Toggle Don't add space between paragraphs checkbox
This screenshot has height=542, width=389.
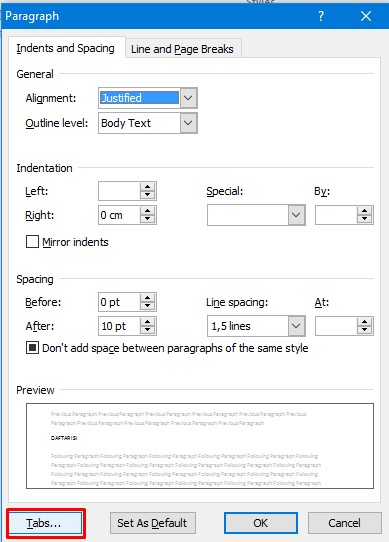click(32, 348)
